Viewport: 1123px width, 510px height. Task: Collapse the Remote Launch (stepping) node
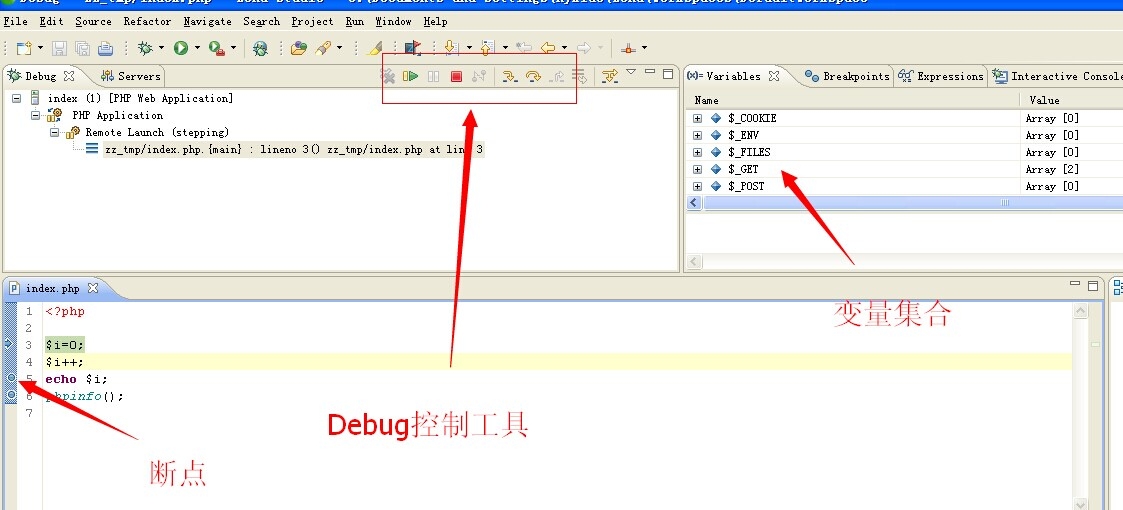tap(54, 133)
